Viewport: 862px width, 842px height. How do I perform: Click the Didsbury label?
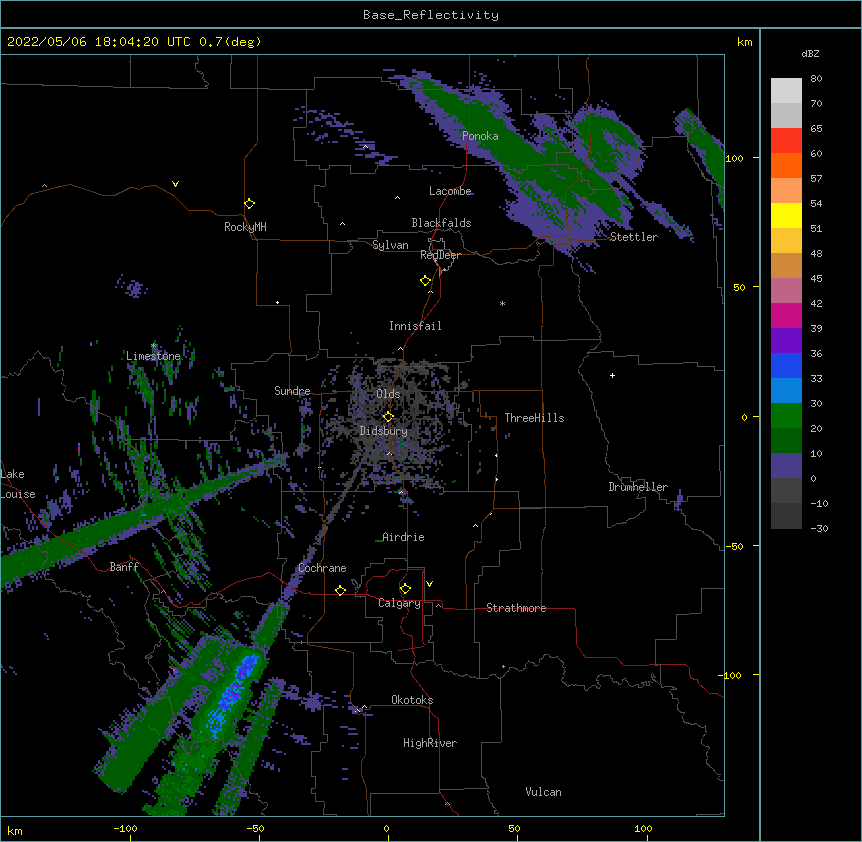click(x=384, y=431)
